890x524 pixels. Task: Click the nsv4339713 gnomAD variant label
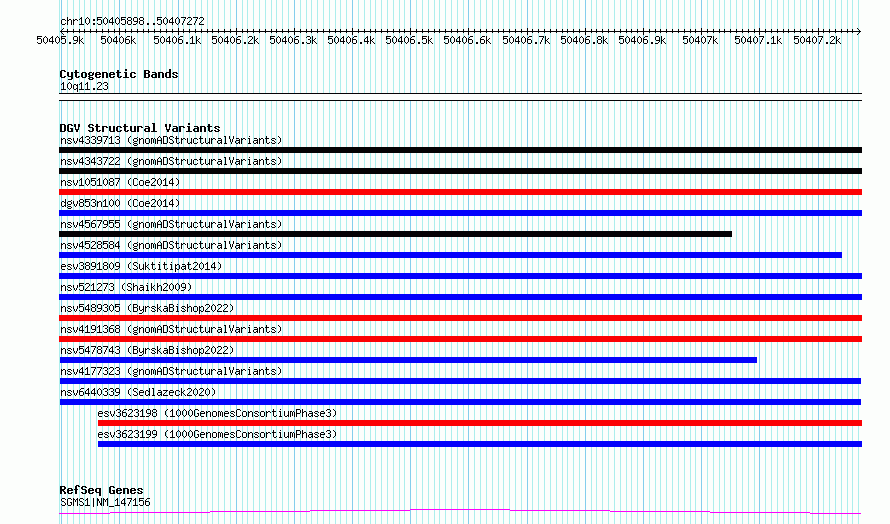(171, 140)
